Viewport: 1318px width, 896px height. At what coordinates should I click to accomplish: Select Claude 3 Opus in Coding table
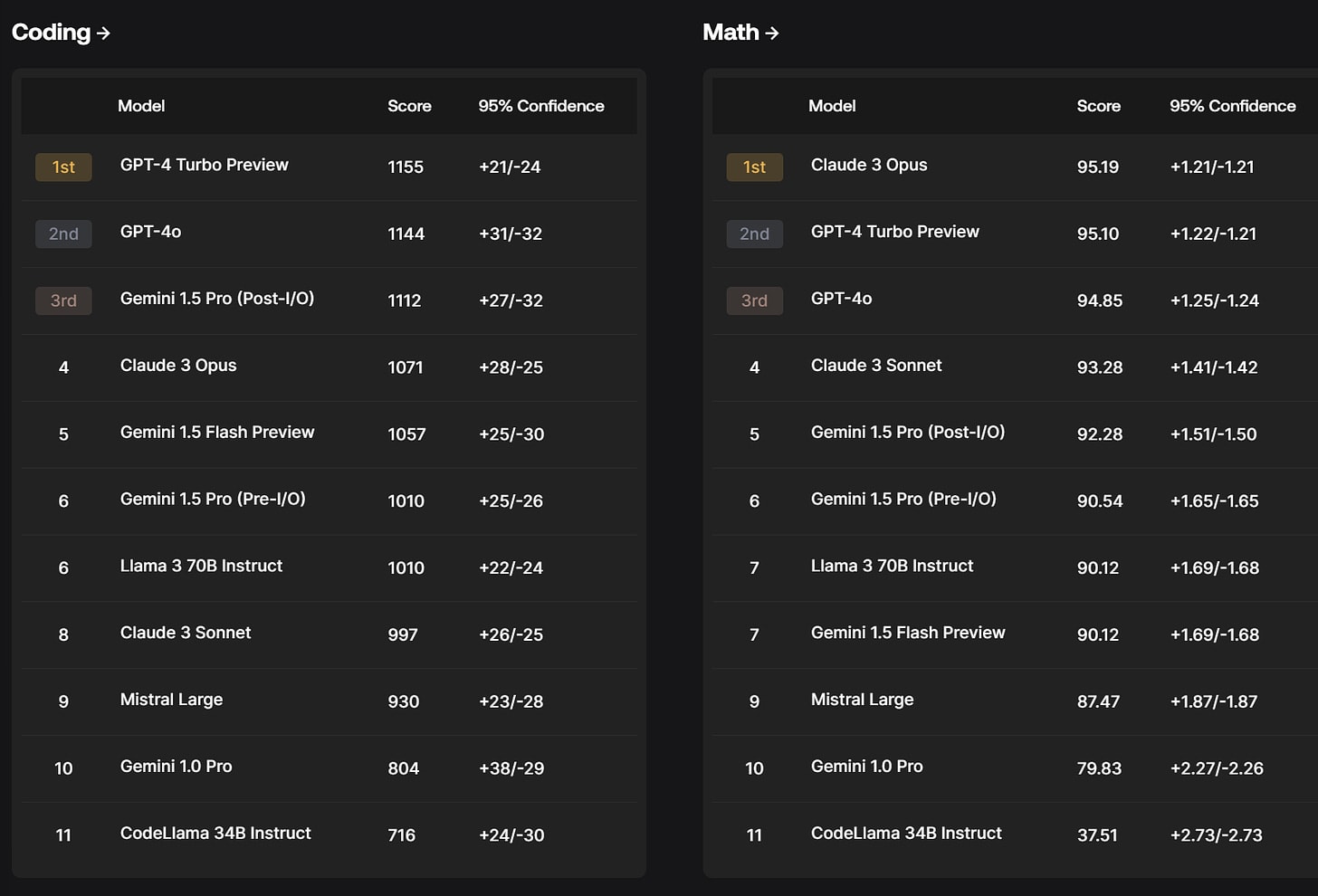pyautogui.click(x=178, y=366)
